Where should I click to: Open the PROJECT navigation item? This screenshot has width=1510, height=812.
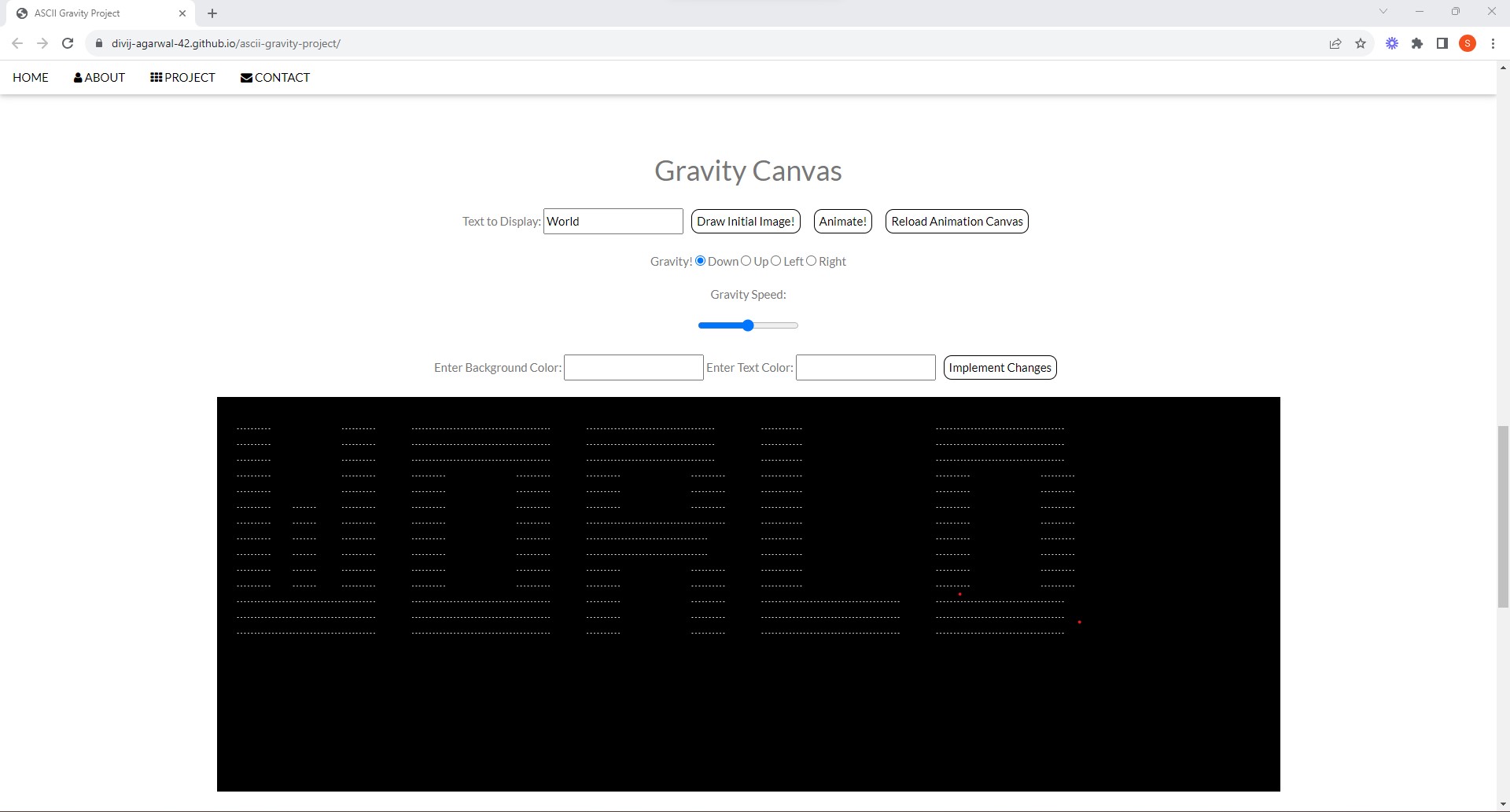click(x=182, y=77)
